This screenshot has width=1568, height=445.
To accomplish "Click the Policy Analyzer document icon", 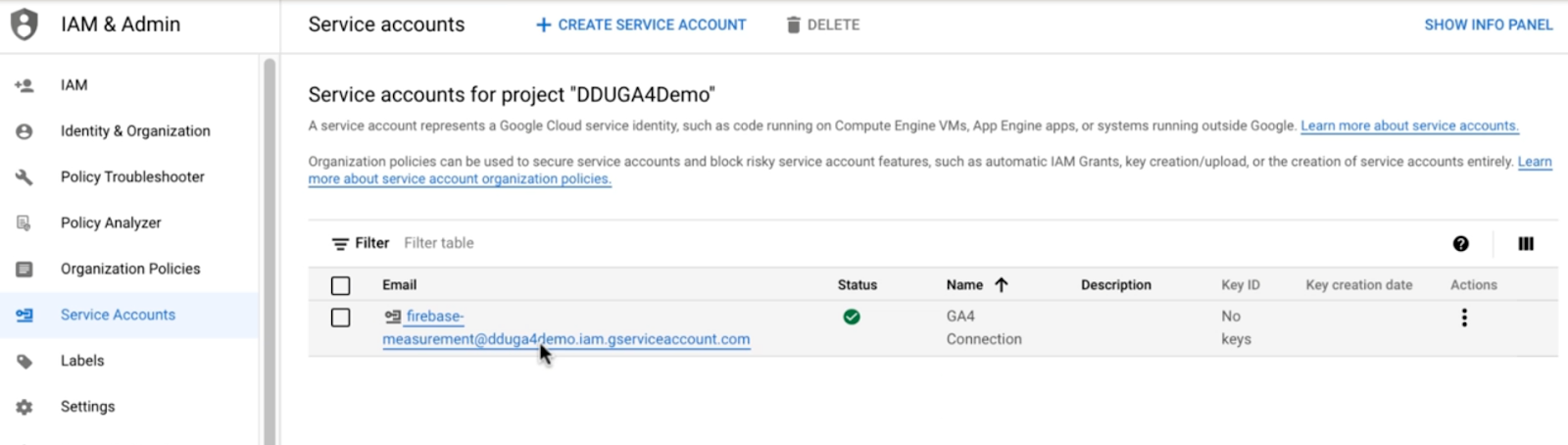I will (x=24, y=223).
